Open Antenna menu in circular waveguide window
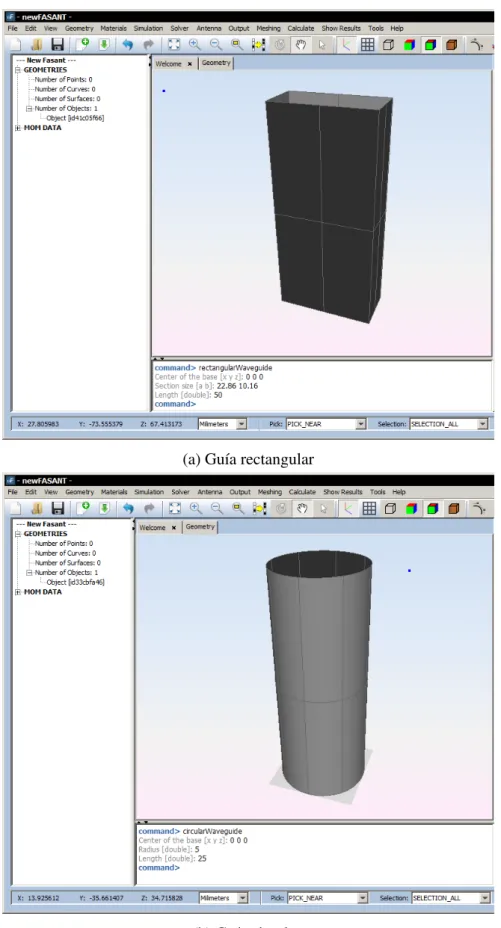This screenshot has width=501, height=928. click(x=210, y=492)
